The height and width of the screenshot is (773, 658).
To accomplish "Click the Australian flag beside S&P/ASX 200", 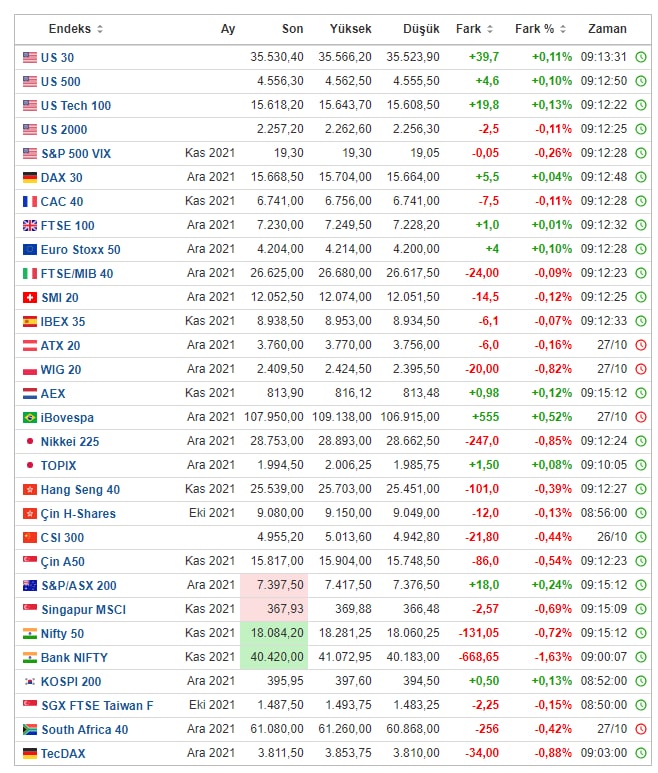I will 30,586.
